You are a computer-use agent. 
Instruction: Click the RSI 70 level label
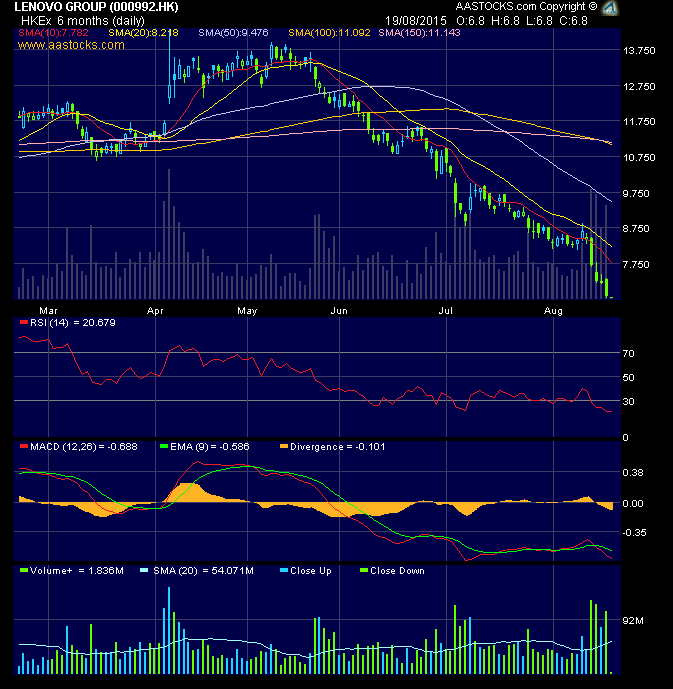pos(628,353)
